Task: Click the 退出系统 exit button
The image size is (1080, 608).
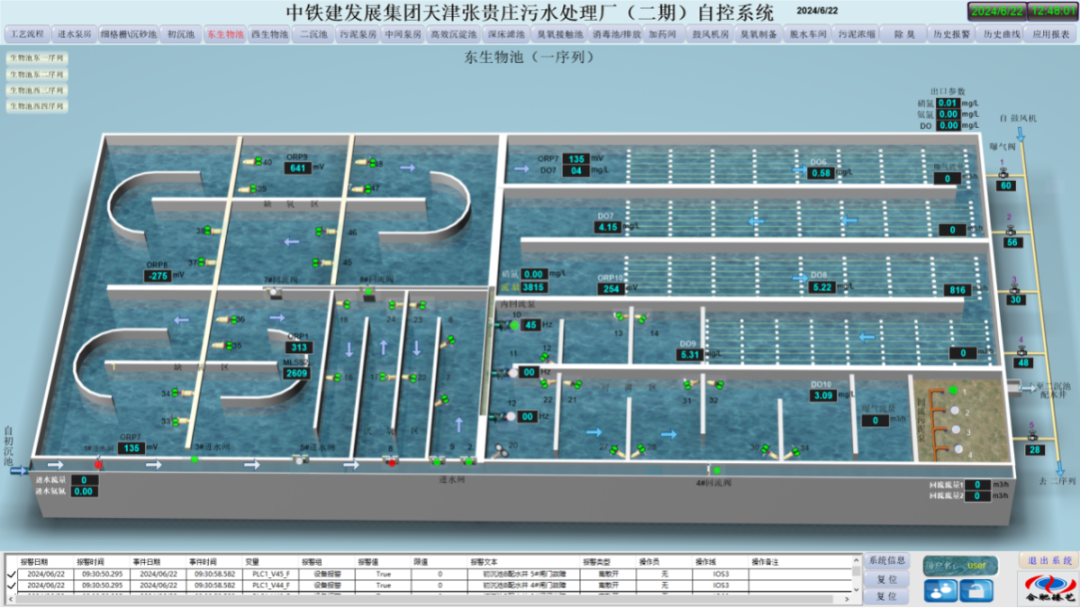Action: pyautogui.click(x=1049, y=561)
